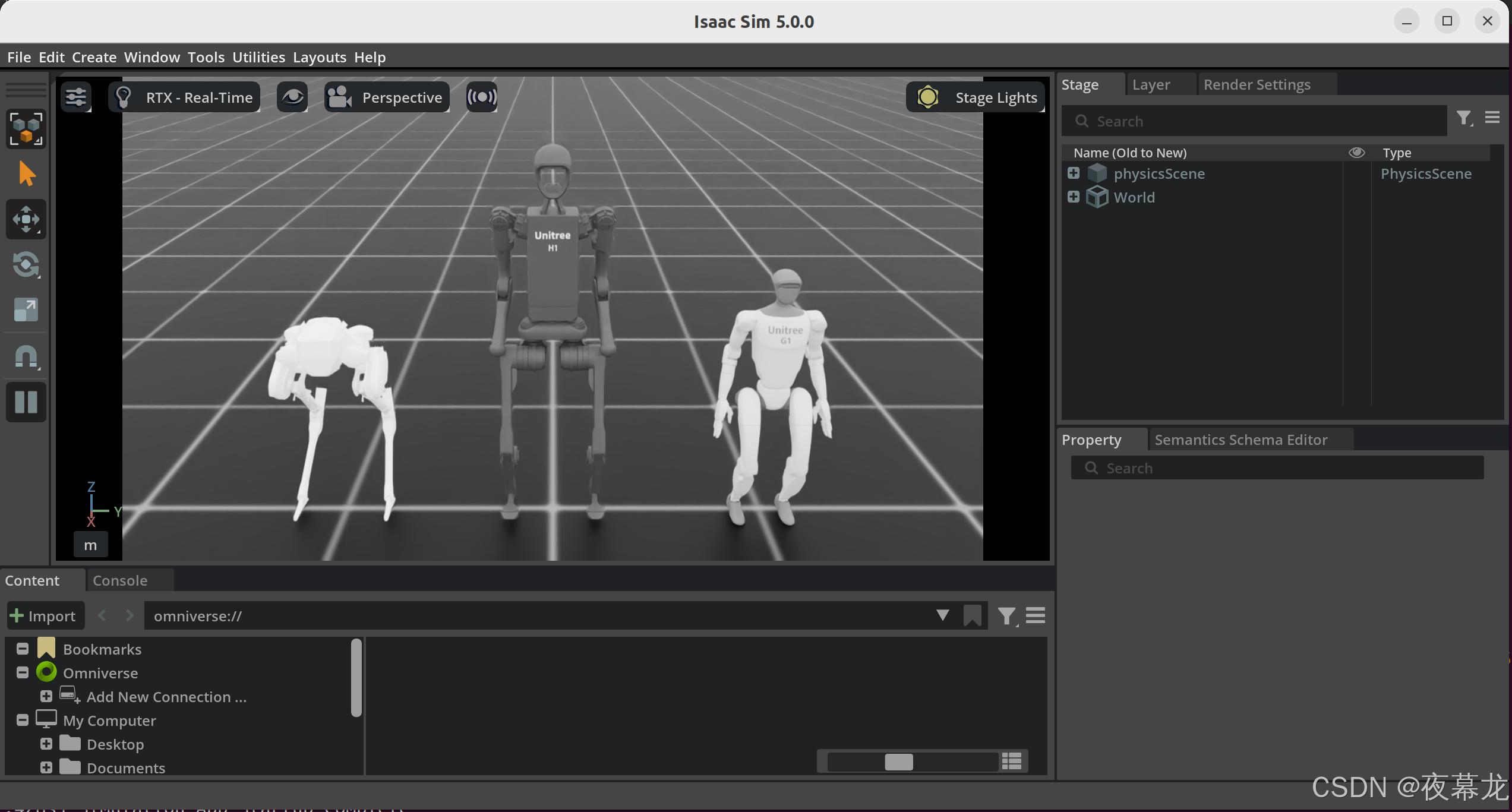Viewport: 1512px width, 812px height.
Task: Click the viewport streaming broadcast icon
Action: pyautogui.click(x=481, y=97)
